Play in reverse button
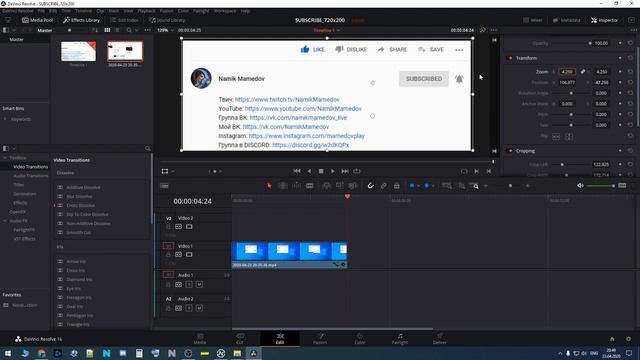Screen dimensions: 640x360 click(x=309, y=171)
